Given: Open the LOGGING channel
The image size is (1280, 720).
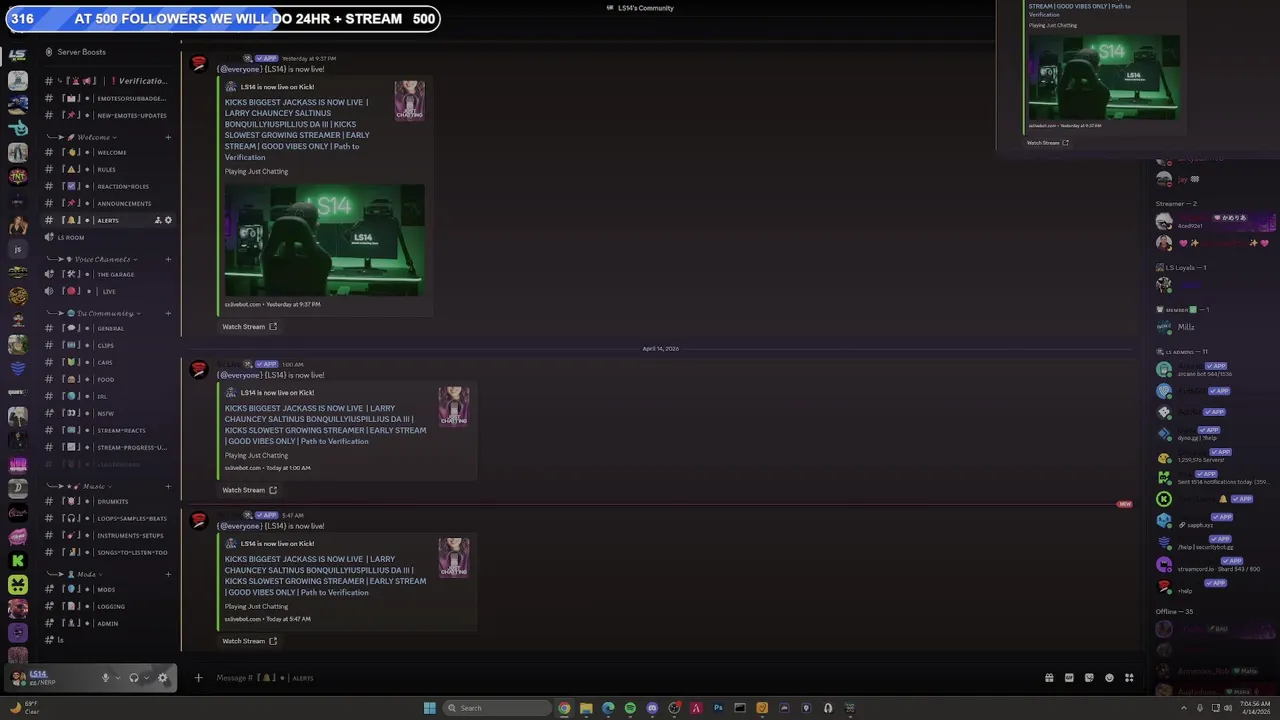Looking at the screenshot, I should coord(108,606).
